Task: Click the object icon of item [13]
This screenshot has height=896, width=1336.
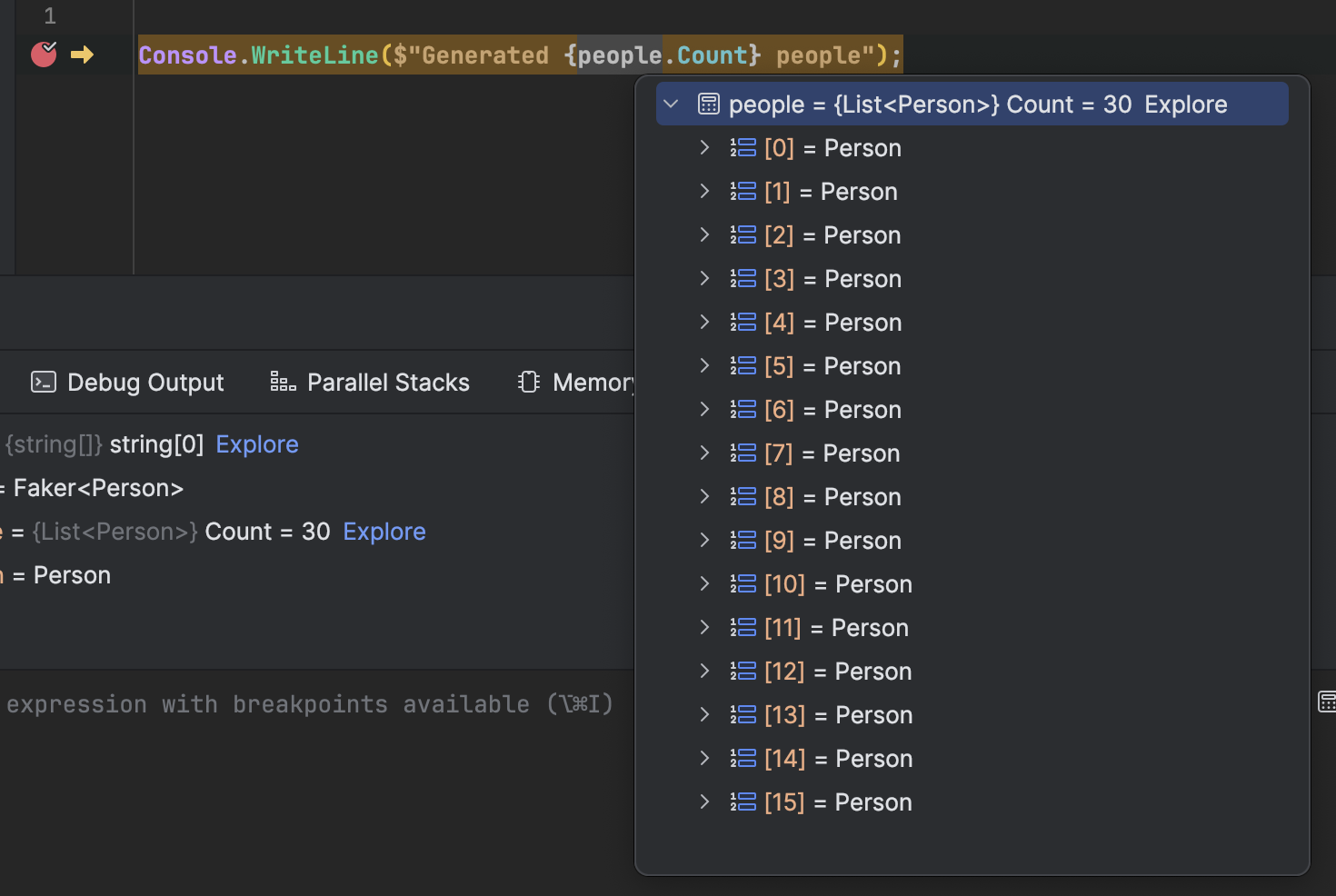Action: [x=743, y=715]
